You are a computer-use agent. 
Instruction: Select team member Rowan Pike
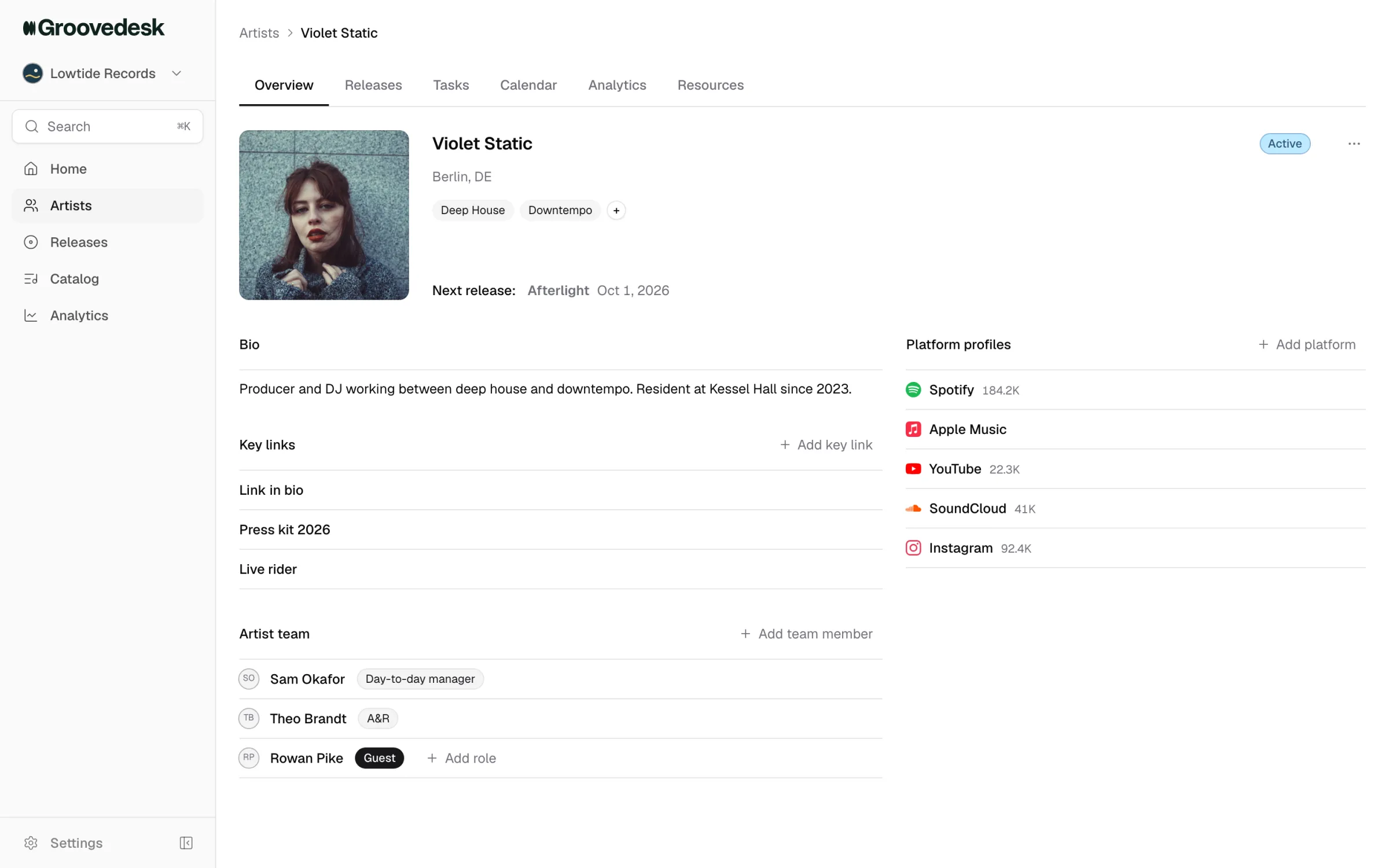pos(306,758)
